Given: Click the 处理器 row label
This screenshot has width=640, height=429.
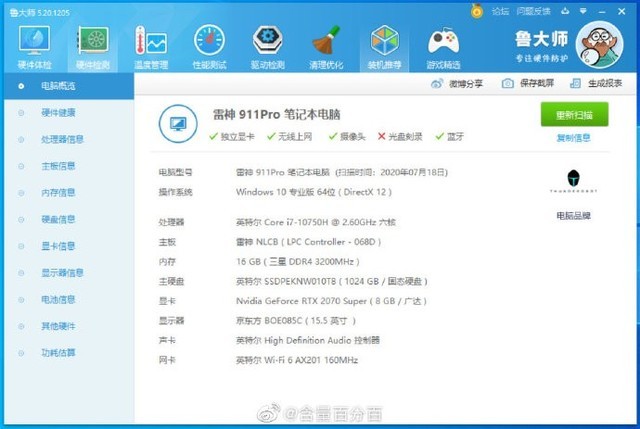Looking at the screenshot, I should point(171,222).
